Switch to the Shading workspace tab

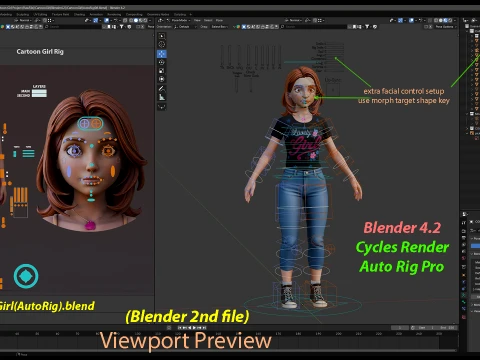click(79, 14)
